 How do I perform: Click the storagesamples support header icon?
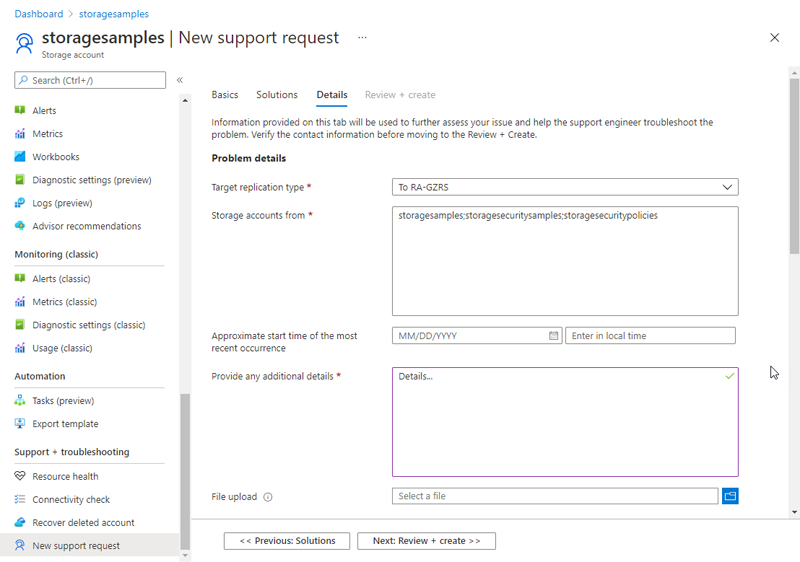(24, 43)
